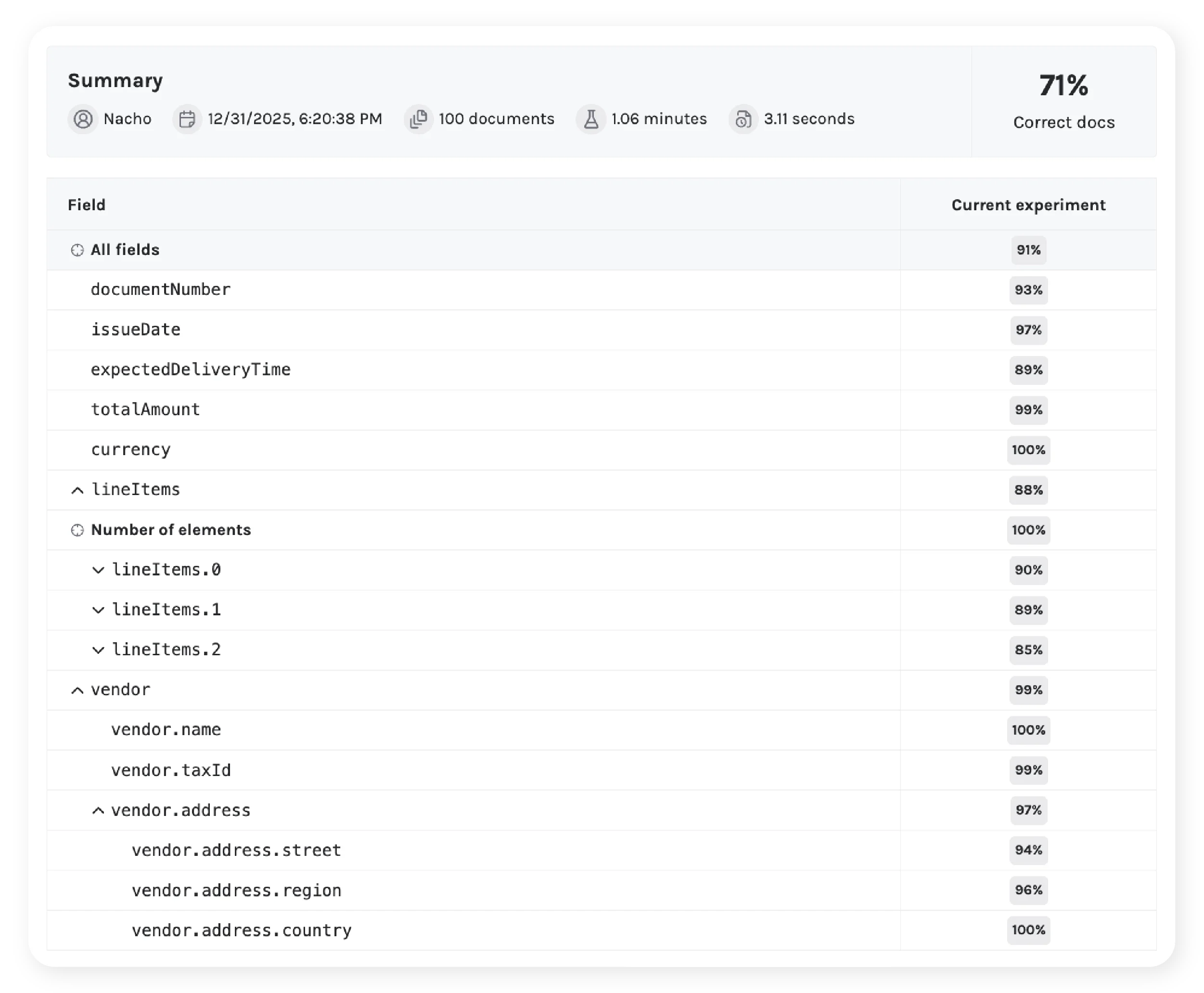Select the vendor.name field row
The image size is (1204, 993).
pos(602,730)
